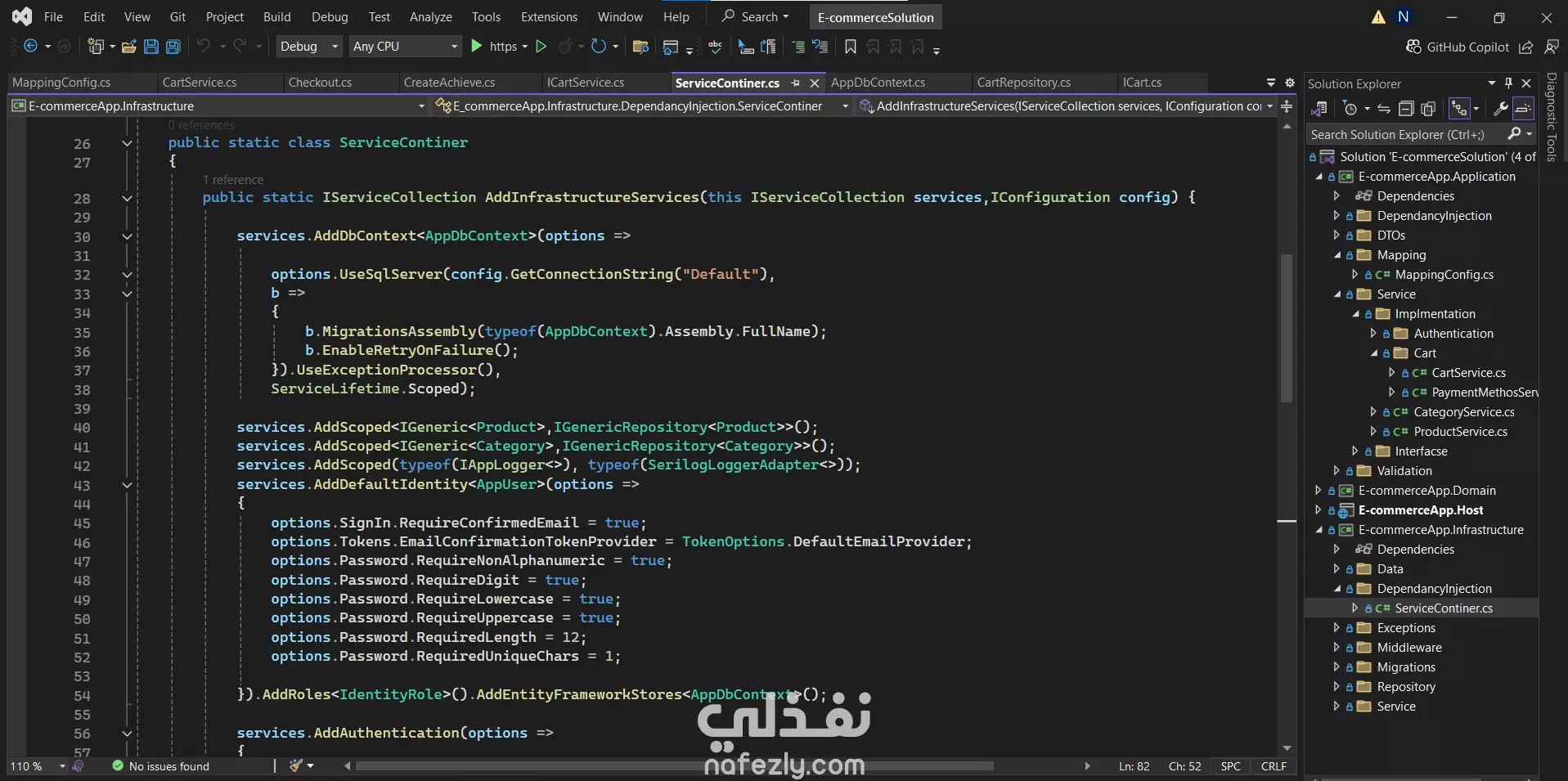Click the N account profile badge
Image resolution: width=1568 pixels, height=781 pixels.
[1404, 16]
